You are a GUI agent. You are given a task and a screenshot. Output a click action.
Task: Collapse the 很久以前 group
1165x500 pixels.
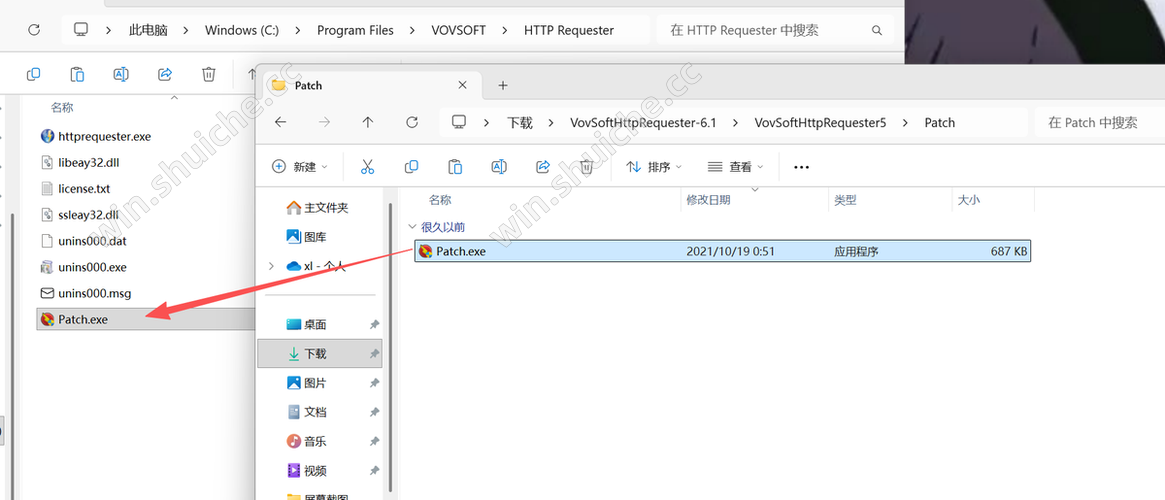pyautogui.click(x=412, y=227)
